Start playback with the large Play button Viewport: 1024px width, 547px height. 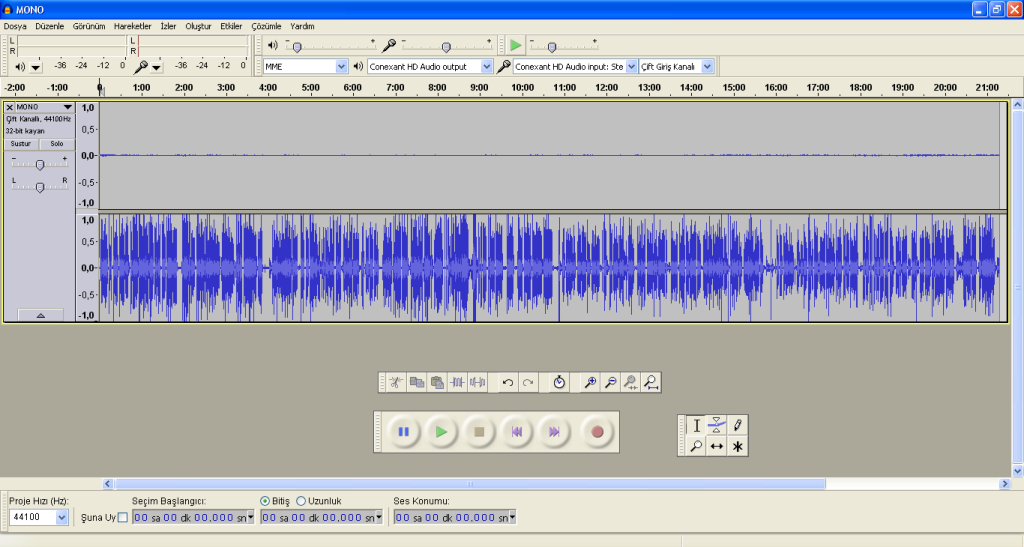(x=441, y=431)
